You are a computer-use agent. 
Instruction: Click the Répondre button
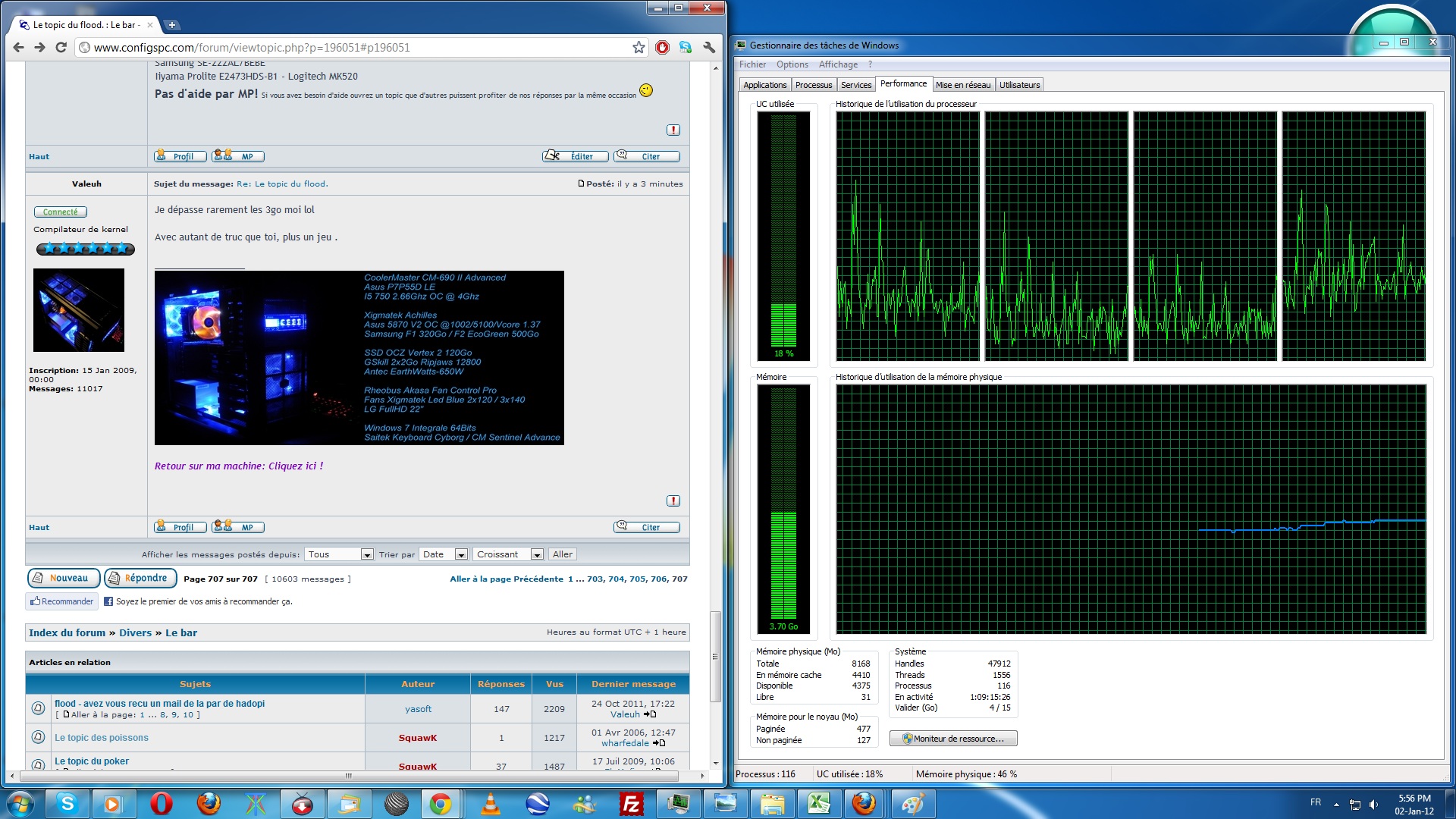(x=140, y=578)
